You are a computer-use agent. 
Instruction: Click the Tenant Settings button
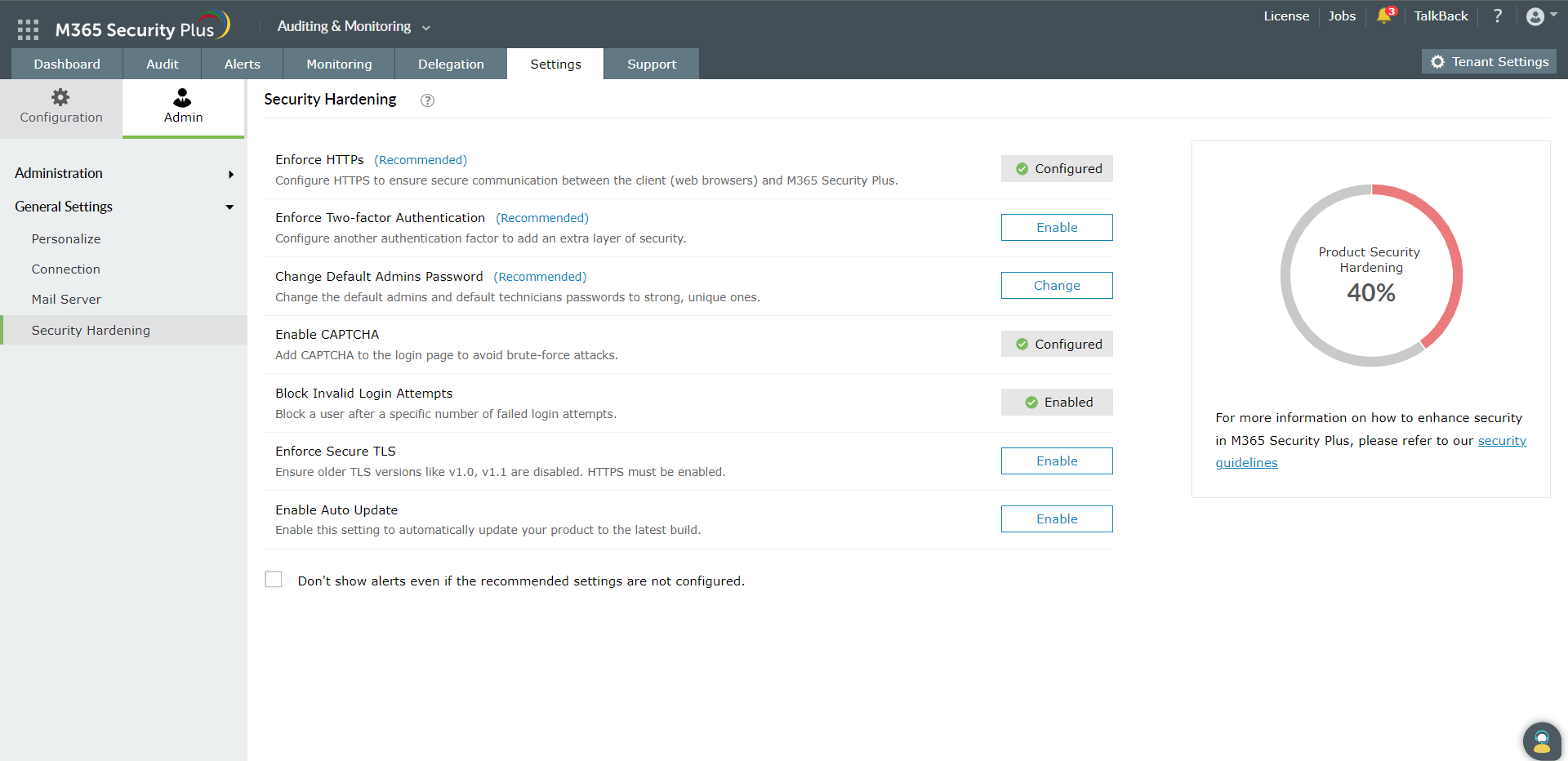1489,62
